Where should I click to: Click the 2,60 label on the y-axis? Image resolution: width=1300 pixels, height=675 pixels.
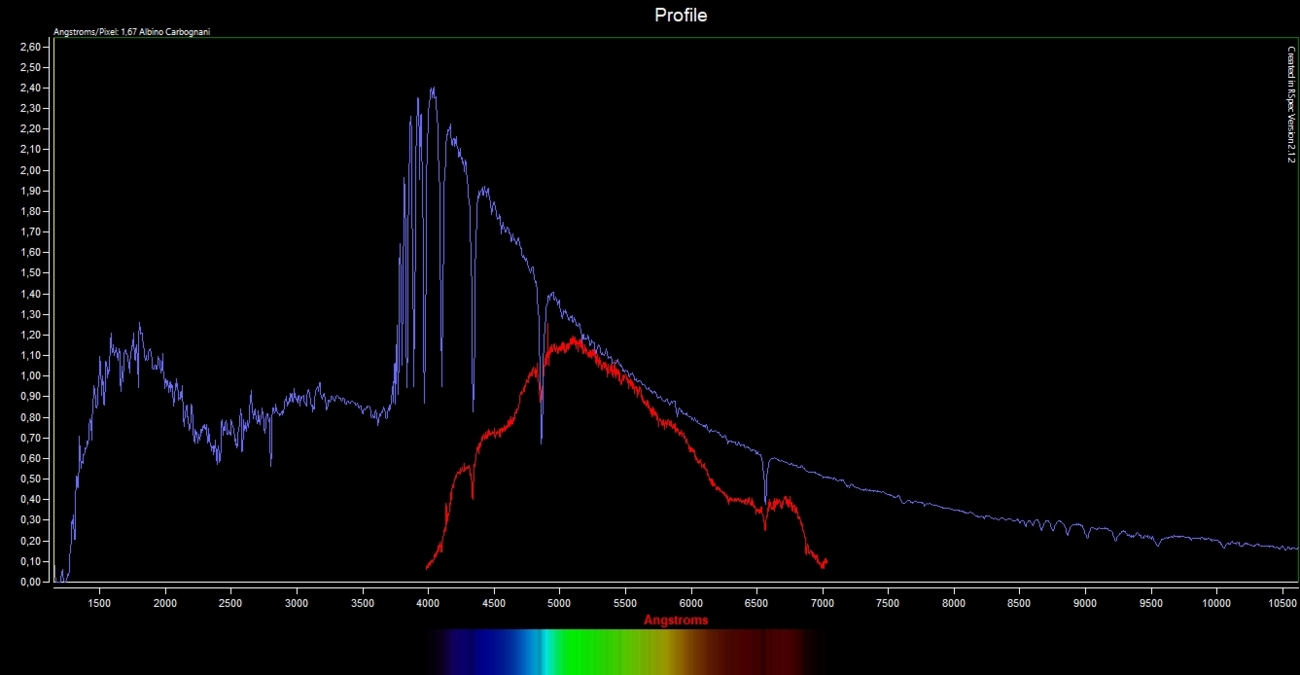coord(30,47)
